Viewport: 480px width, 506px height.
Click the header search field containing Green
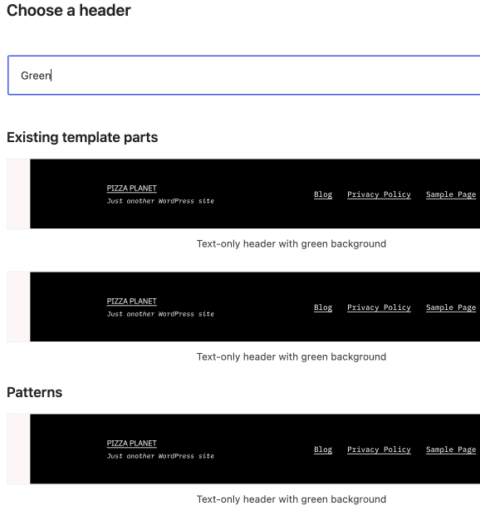(x=244, y=75)
